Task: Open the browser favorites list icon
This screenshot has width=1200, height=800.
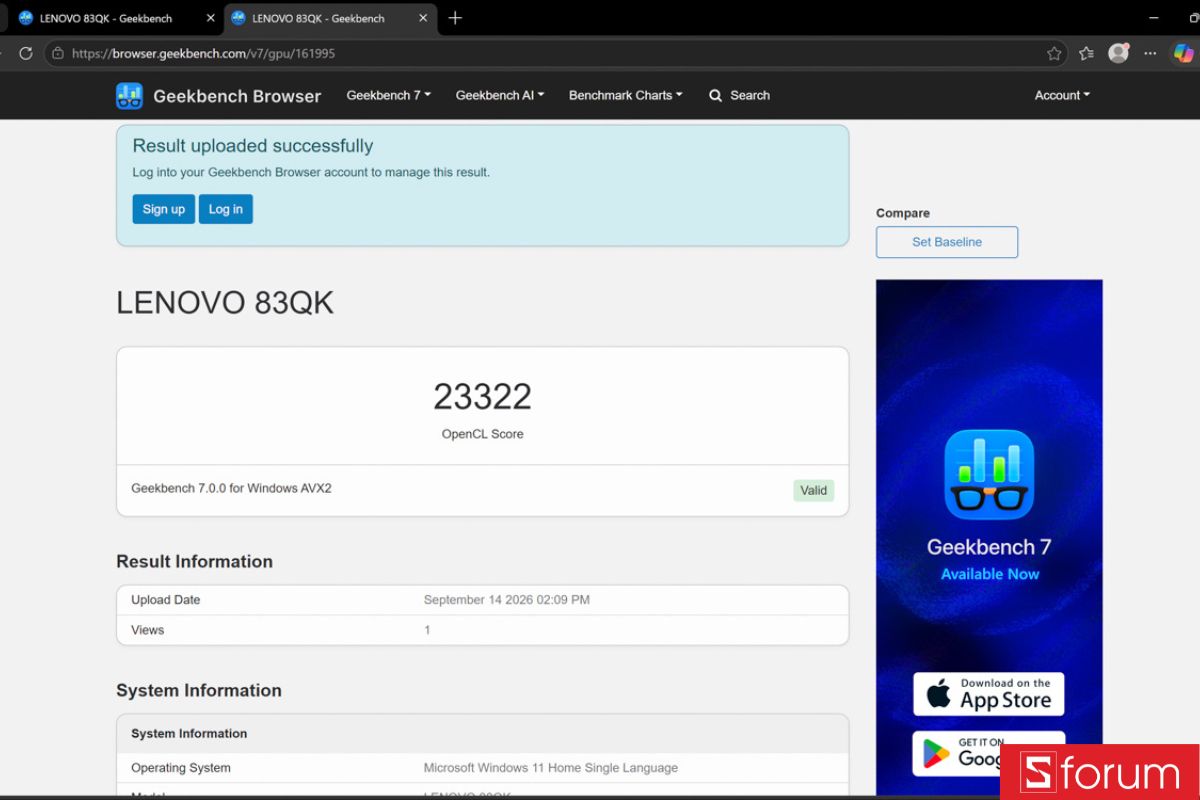Action: click(1086, 54)
